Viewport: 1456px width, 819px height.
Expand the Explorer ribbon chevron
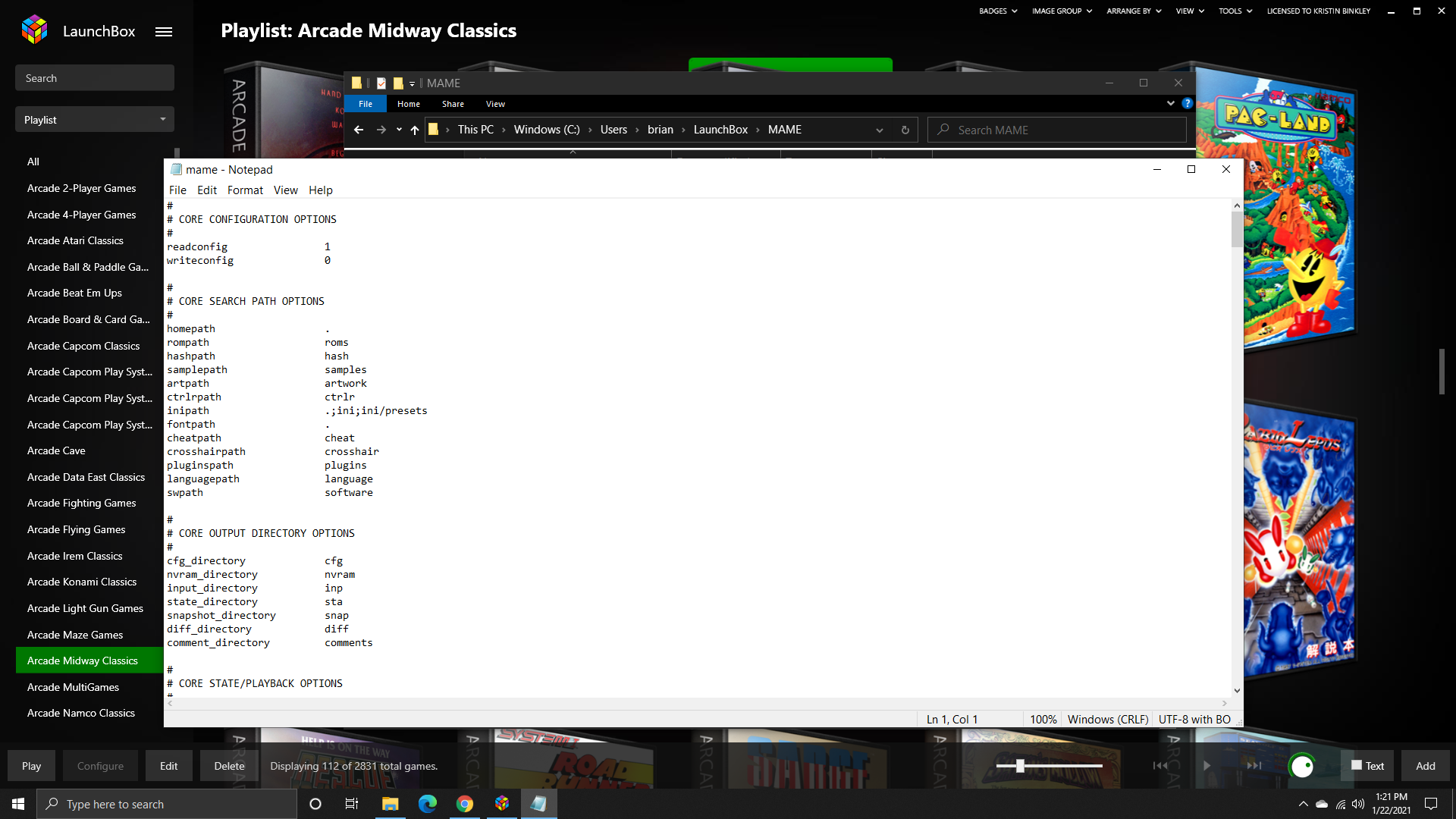pyautogui.click(x=1170, y=103)
